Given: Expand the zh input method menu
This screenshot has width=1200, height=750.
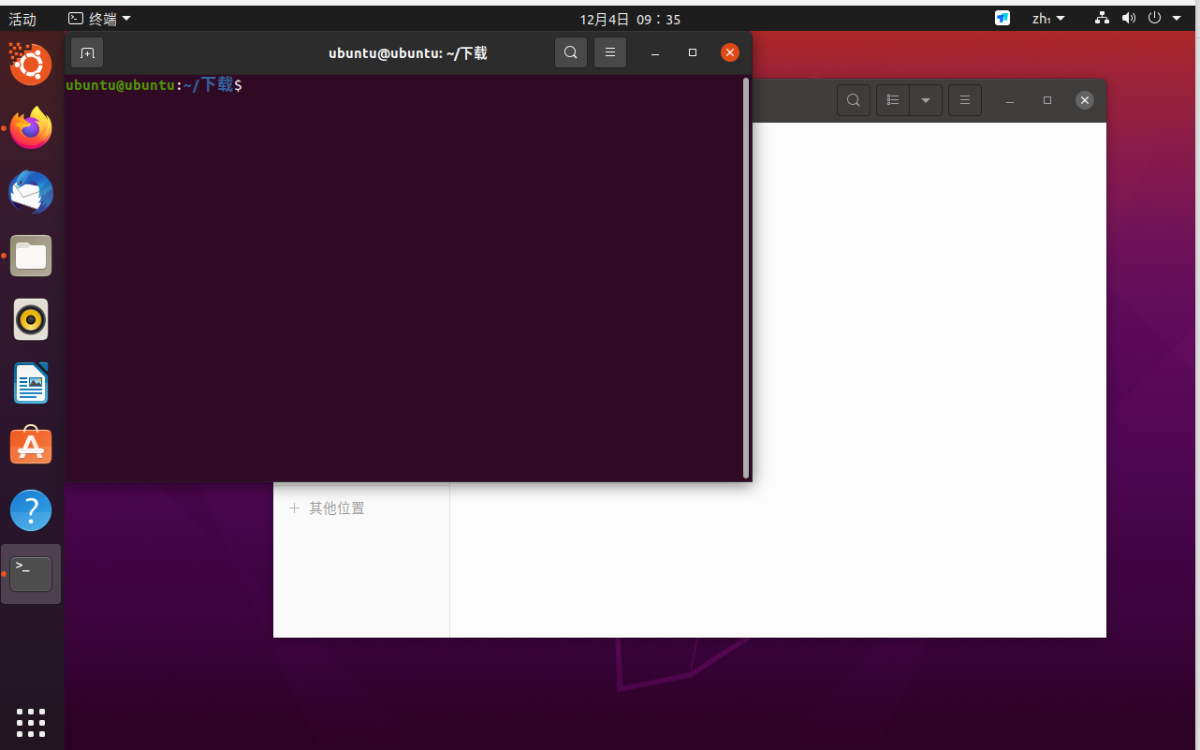Looking at the screenshot, I should (1049, 19).
